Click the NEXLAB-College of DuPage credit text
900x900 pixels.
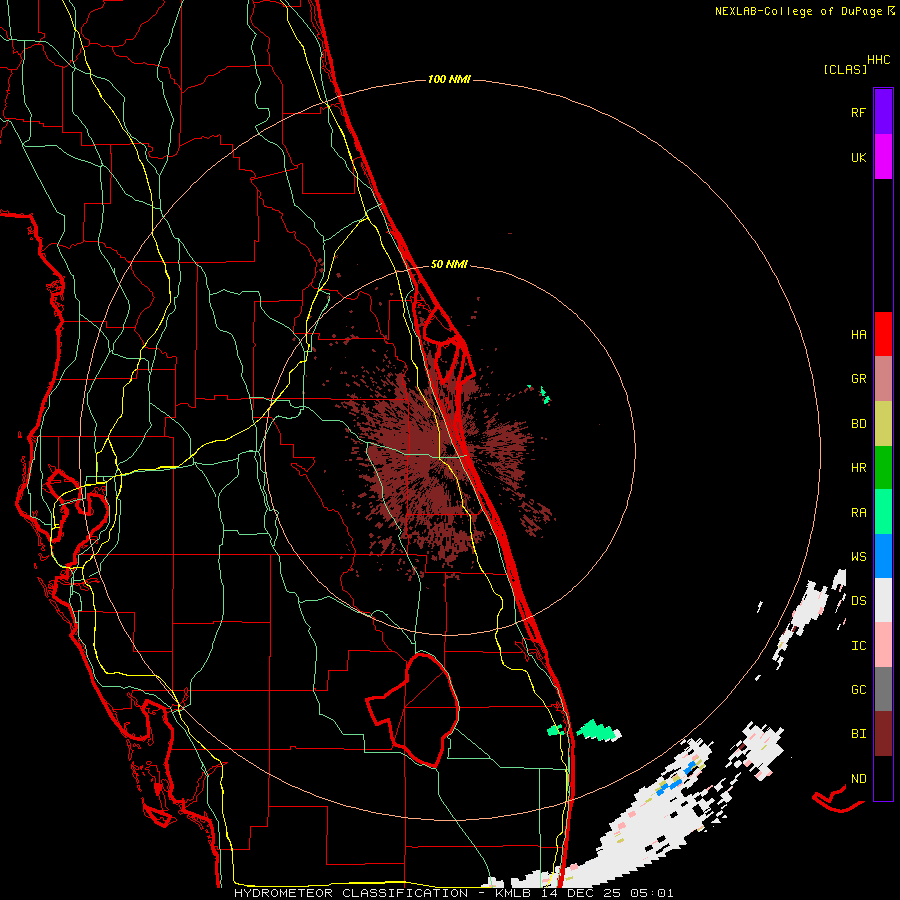point(798,11)
